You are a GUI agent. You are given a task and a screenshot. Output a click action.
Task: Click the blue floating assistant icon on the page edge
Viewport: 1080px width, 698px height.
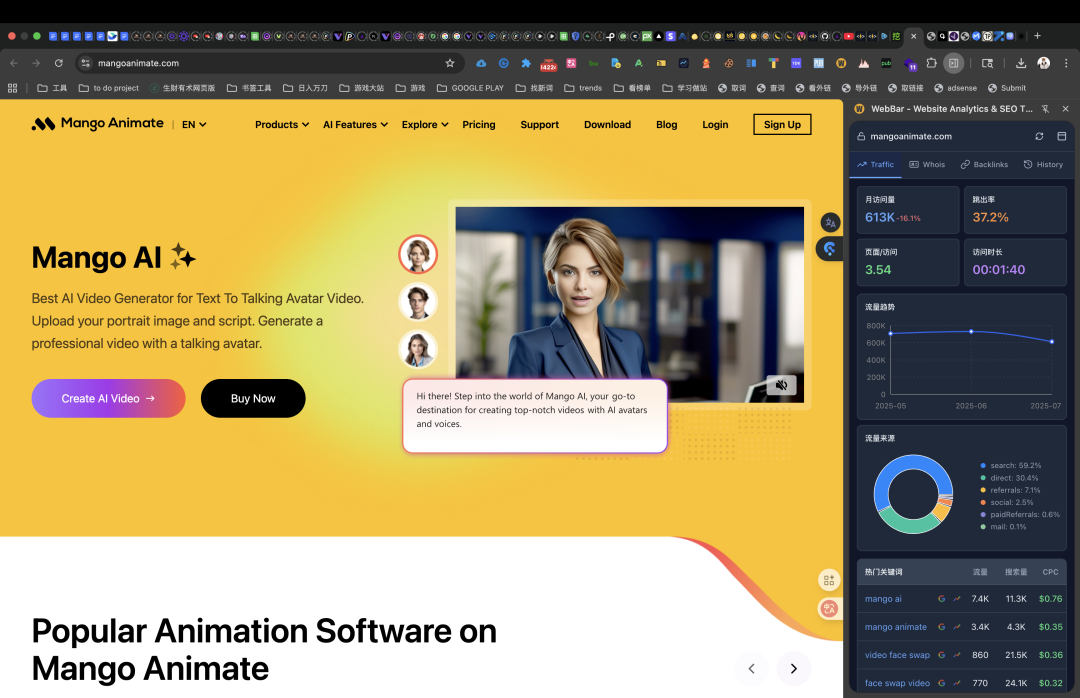pos(829,249)
